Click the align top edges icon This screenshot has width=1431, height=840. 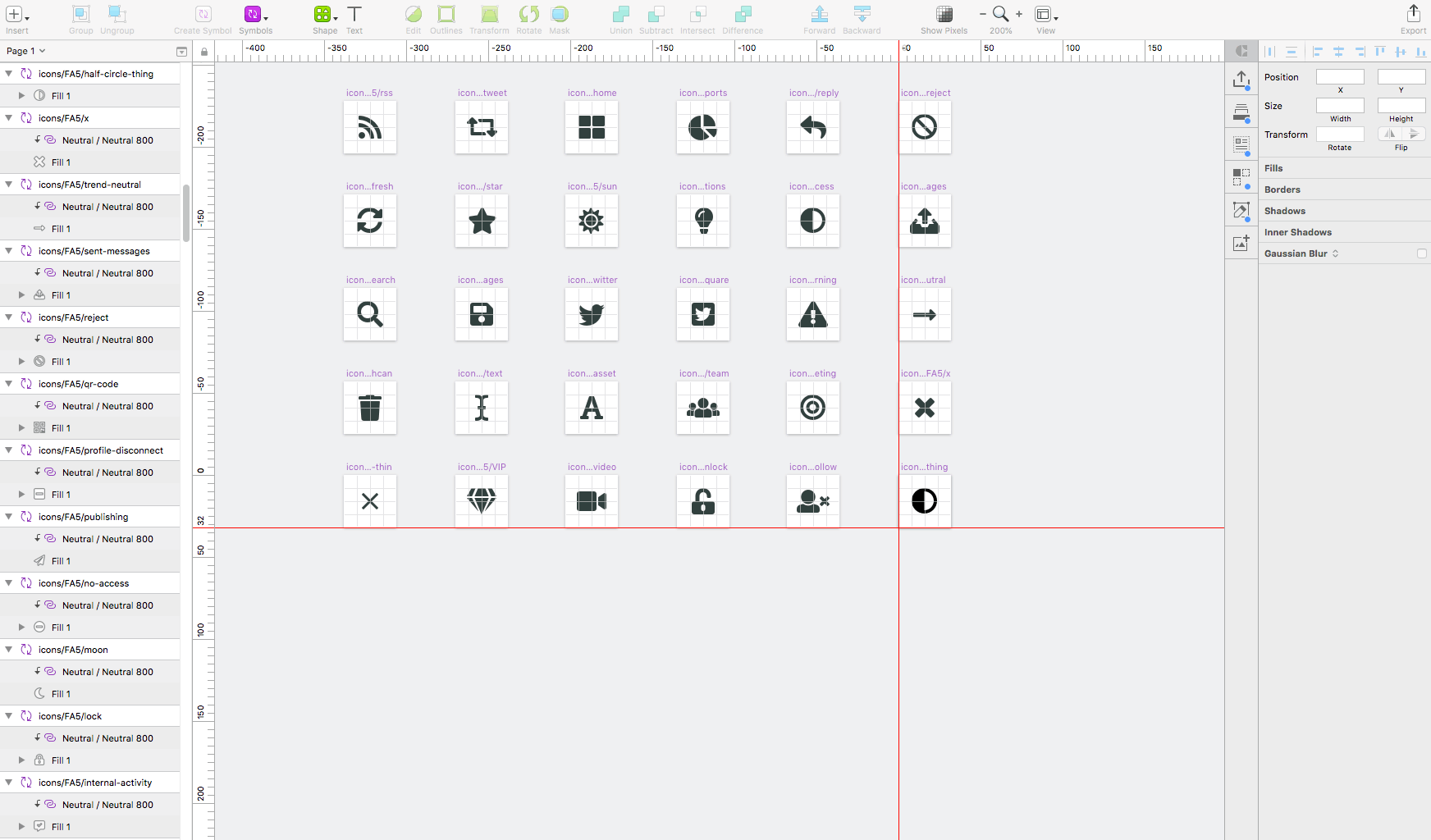1380,52
